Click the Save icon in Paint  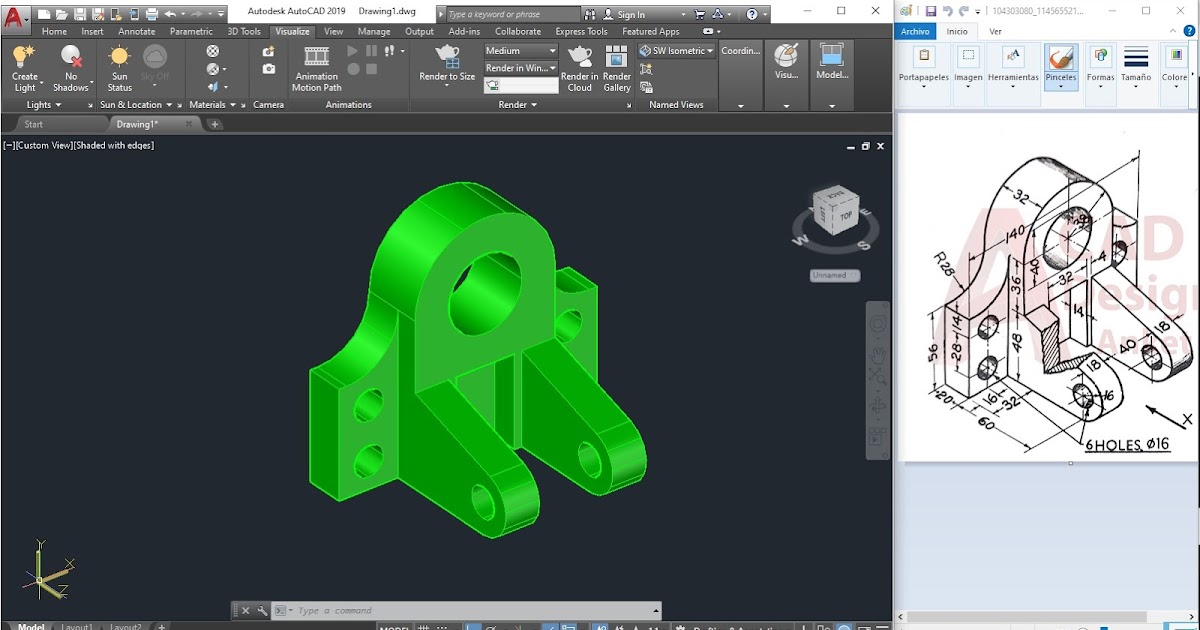(932, 10)
